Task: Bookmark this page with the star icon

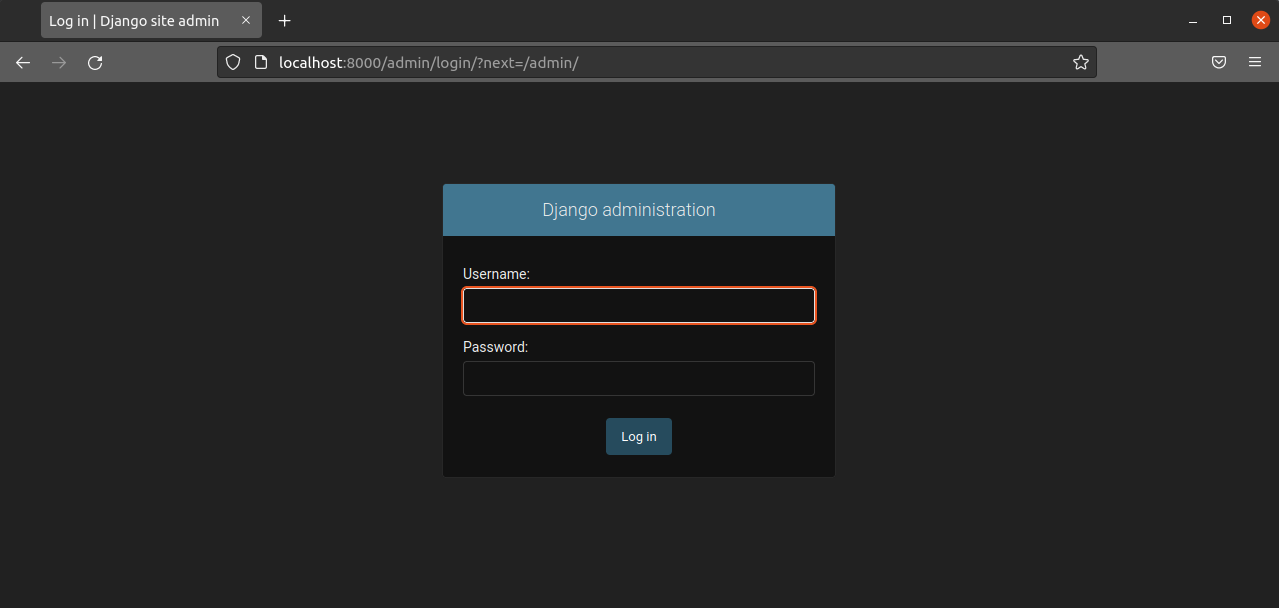Action: point(1080,62)
